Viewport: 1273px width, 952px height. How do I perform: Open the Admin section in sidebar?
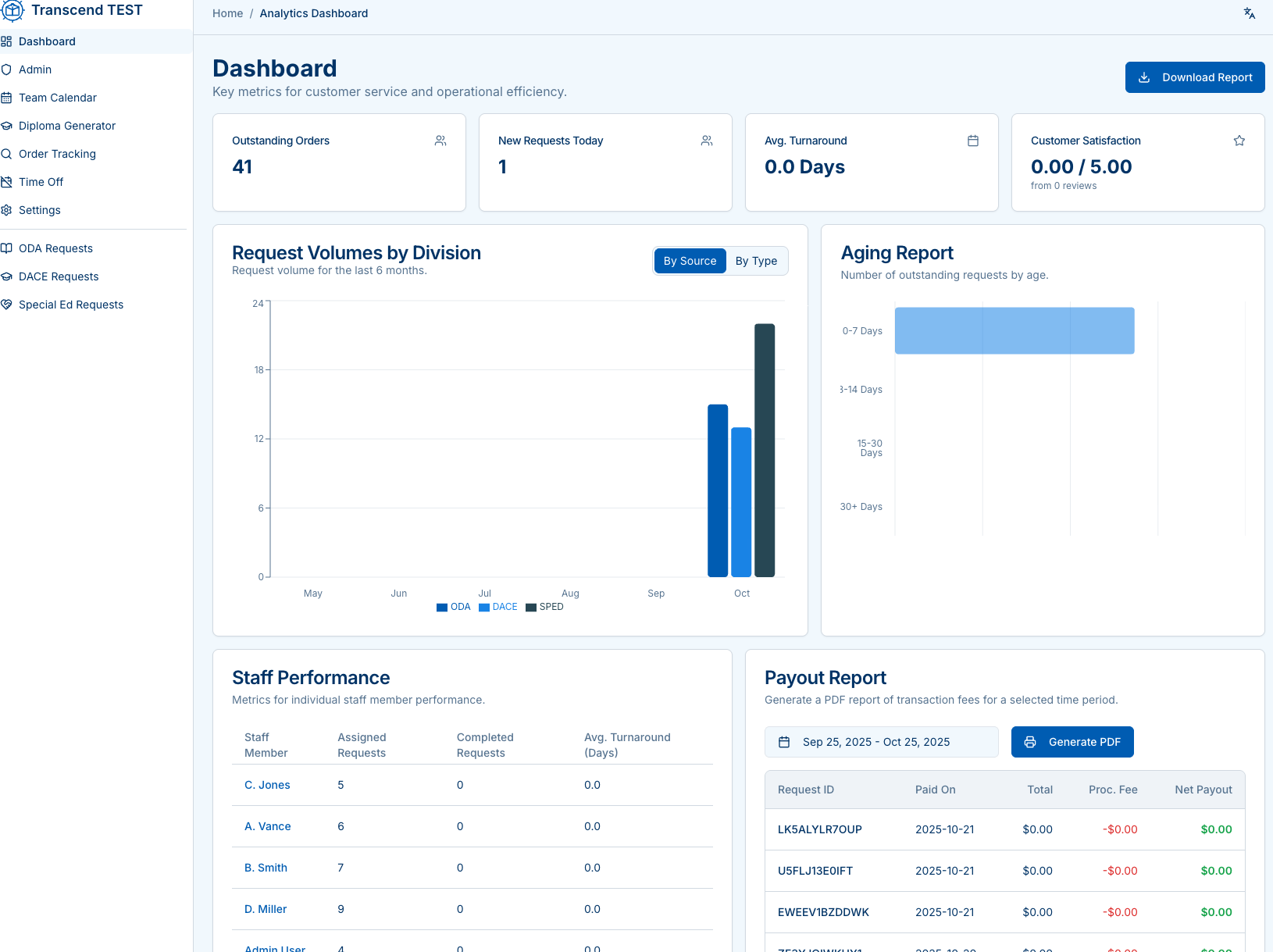(35, 70)
